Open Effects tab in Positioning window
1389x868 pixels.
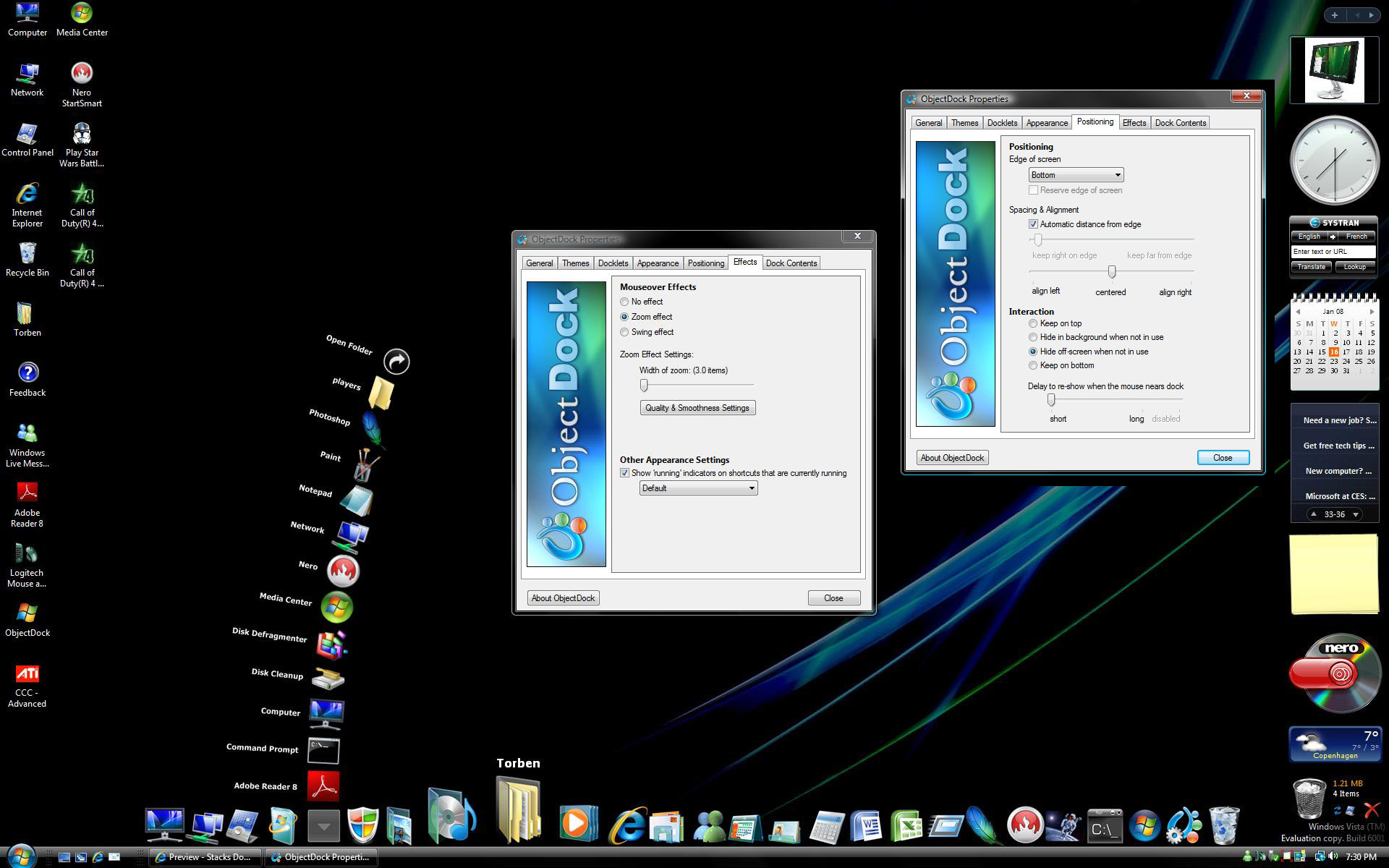pos(1134,123)
